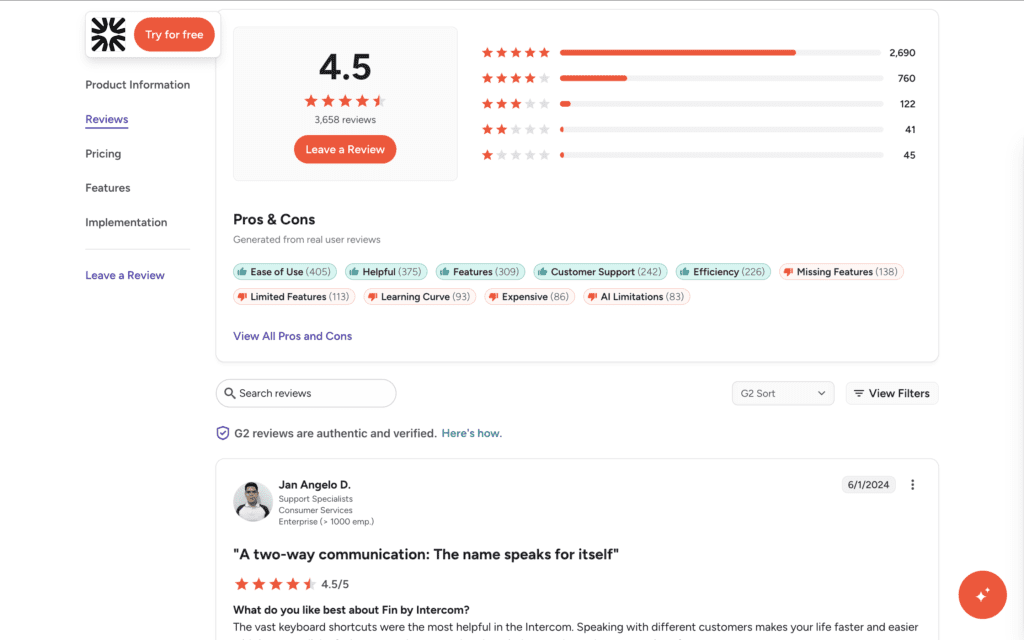Click the thumbs-down icon on Missing Features tag
This screenshot has height=640, width=1024.
[789, 271]
